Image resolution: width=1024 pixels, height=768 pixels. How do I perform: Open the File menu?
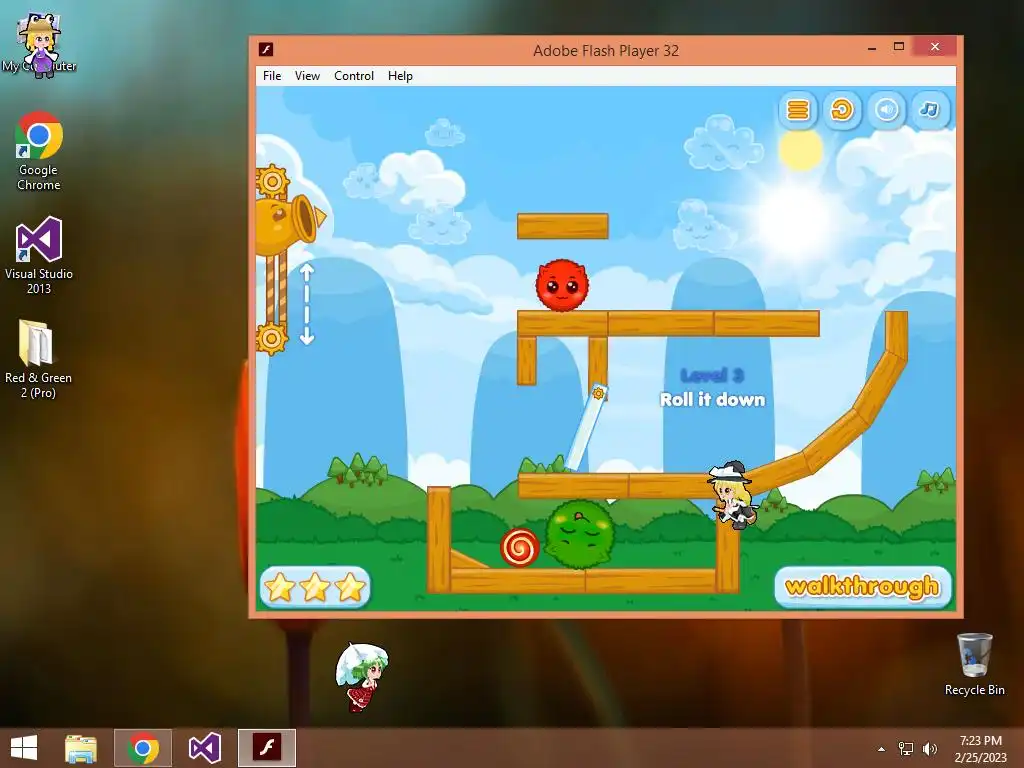click(x=272, y=76)
